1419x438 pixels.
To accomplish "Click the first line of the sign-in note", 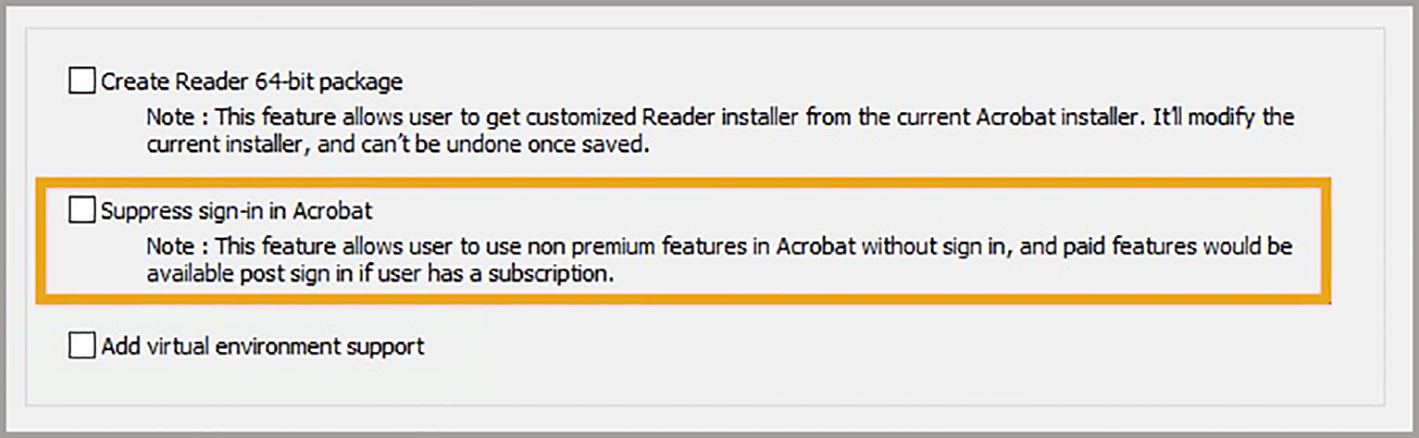I will [718, 246].
